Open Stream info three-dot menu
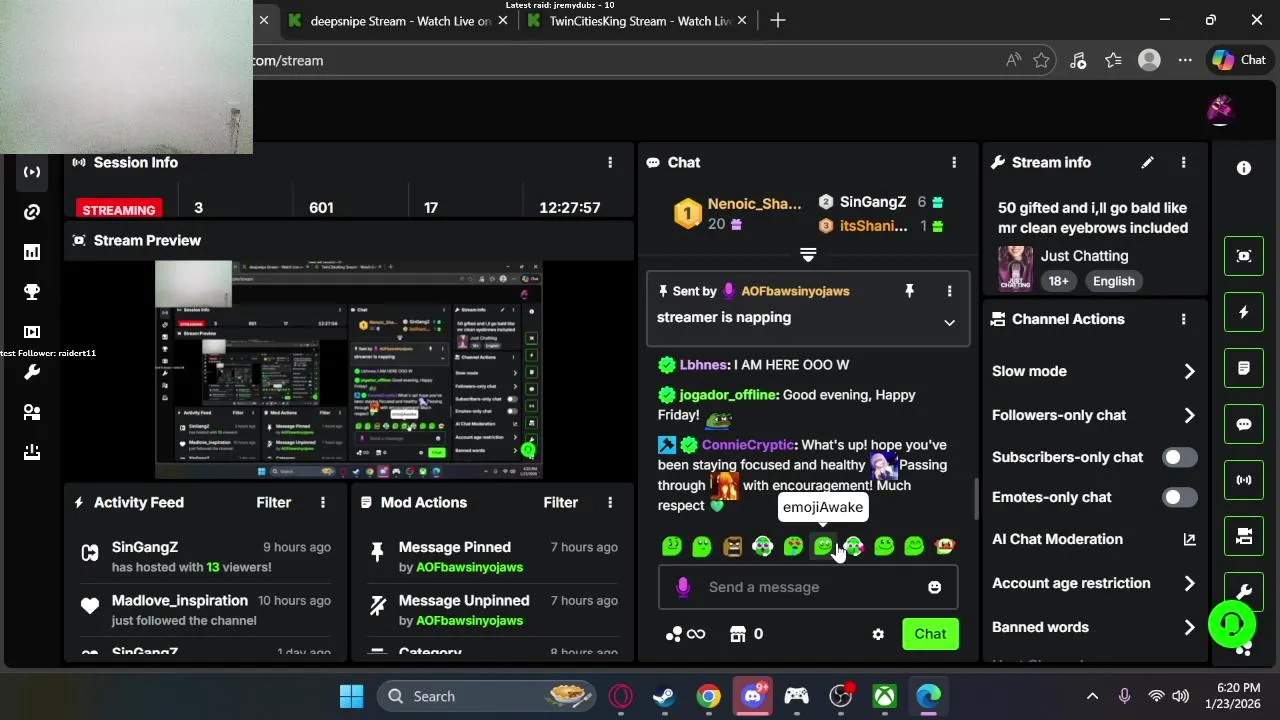The width and height of the screenshot is (1280, 720). [1184, 162]
